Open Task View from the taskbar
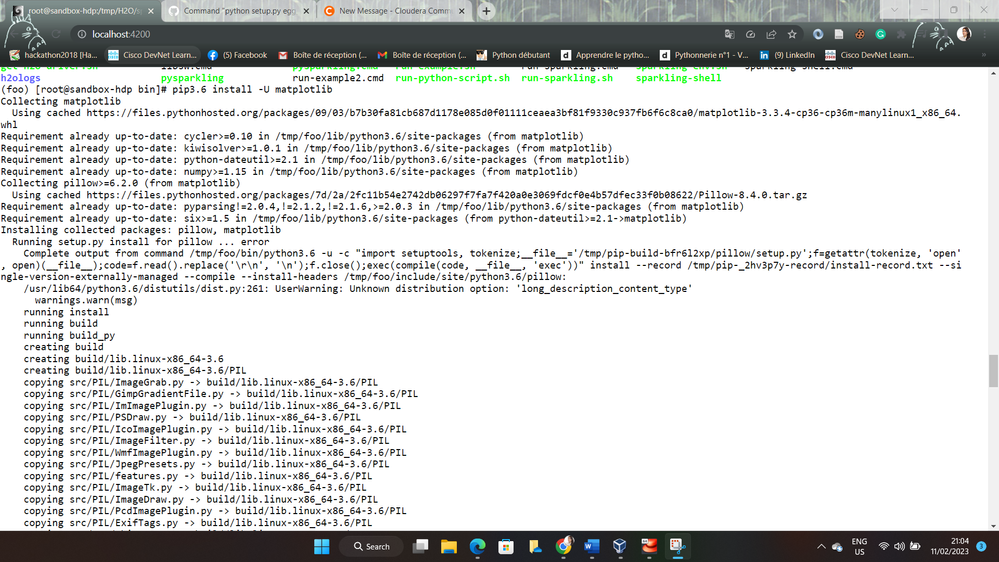Image resolution: width=999 pixels, height=562 pixels. (420, 547)
